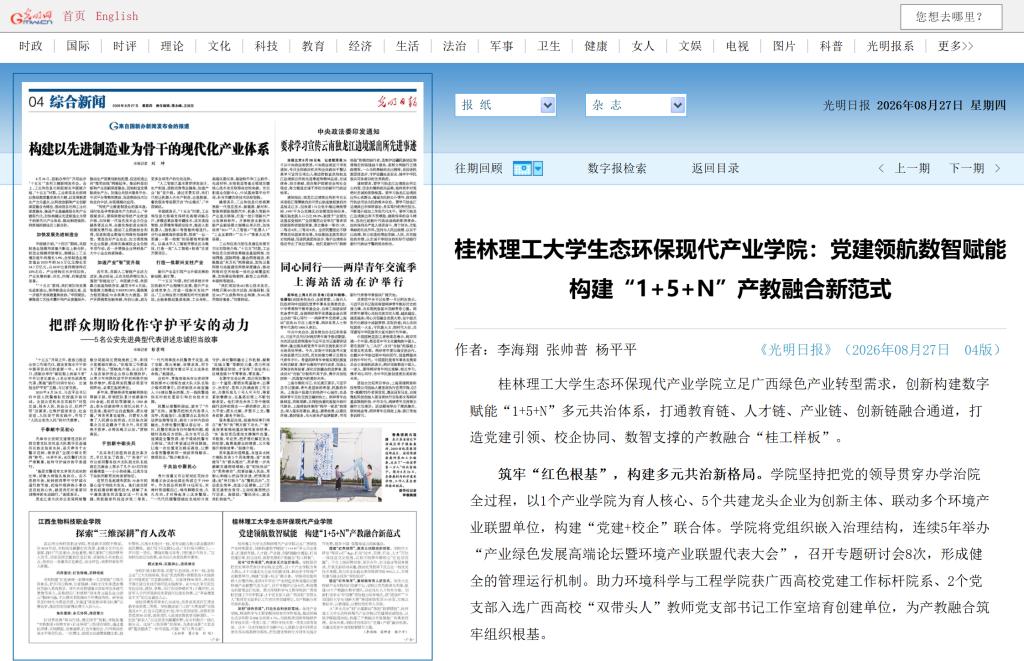The image size is (1024, 661).
Task: Open the 理论 navigation item
Action: pos(172,46)
